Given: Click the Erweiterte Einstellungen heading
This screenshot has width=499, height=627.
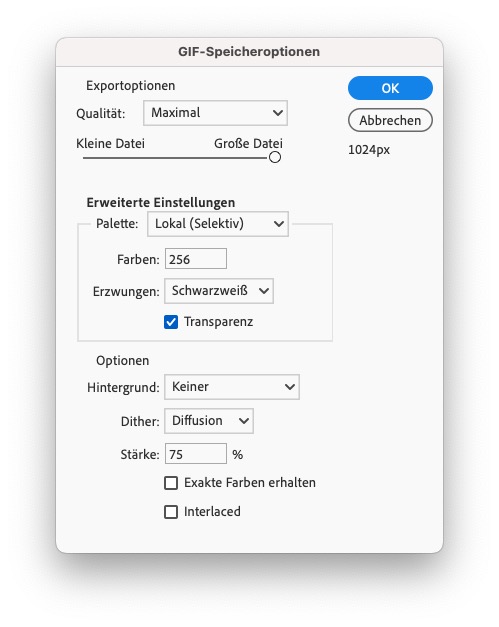Looking at the screenshot, I should (x=161, y=202).
